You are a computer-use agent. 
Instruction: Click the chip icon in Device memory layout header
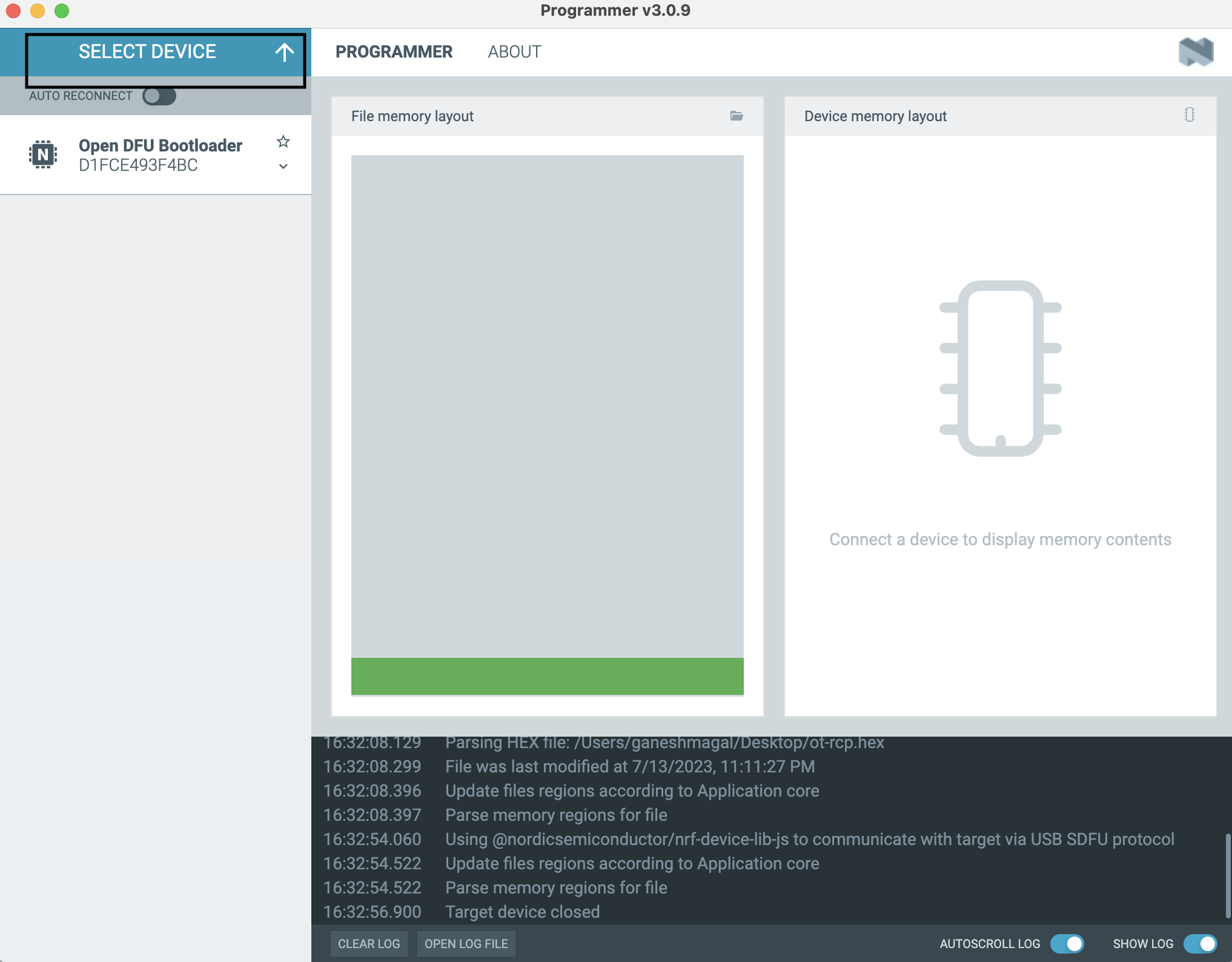(x=1190, y=115)
